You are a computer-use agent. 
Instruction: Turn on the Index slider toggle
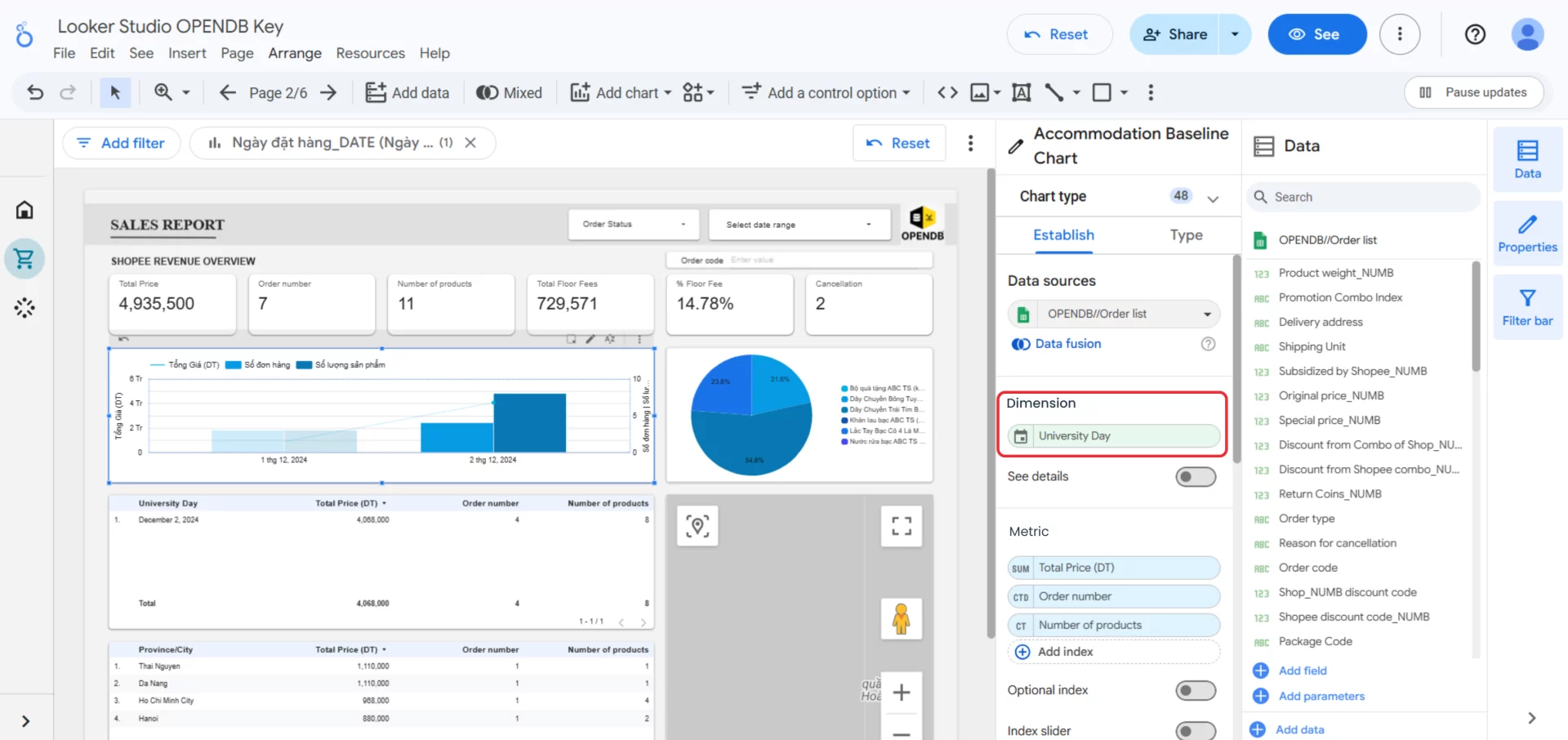pyautogui.click(x=1195, y=730)
